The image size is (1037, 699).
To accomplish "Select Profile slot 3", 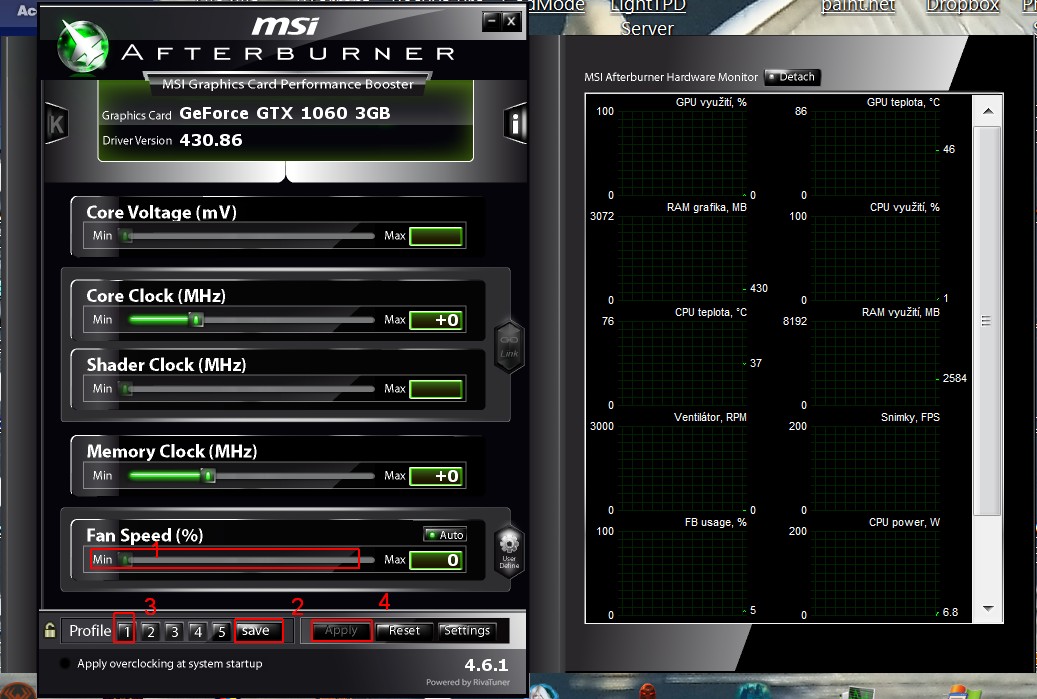I will 174,631.
